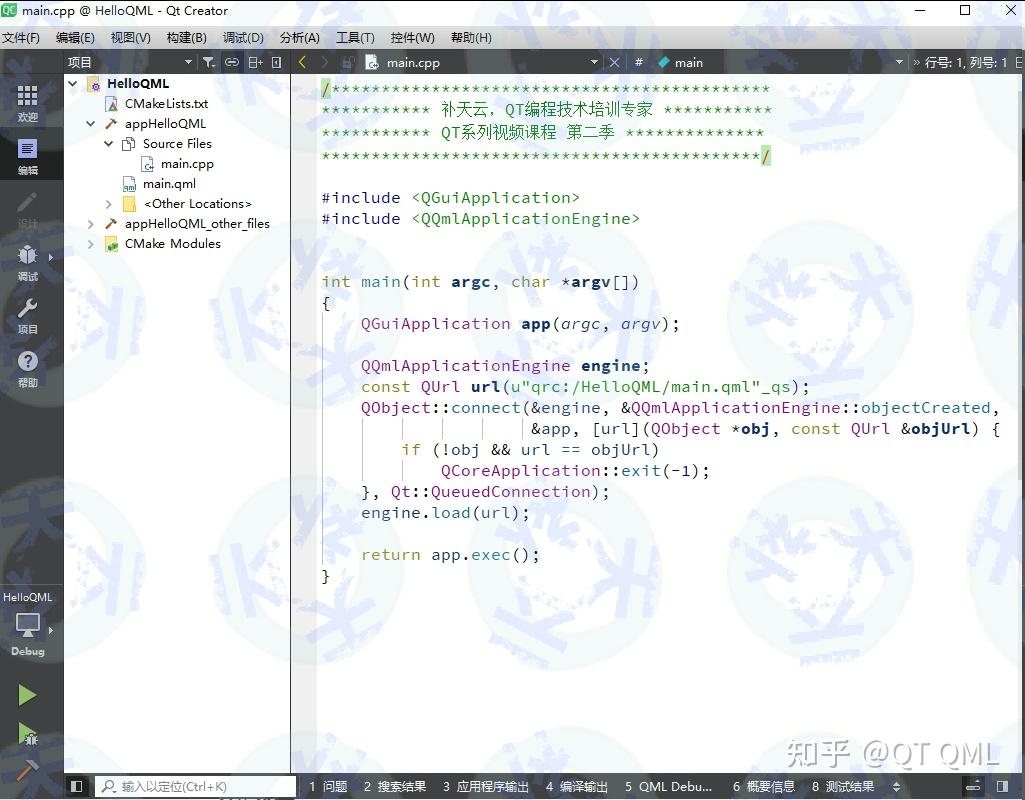Click the Debug kit selector button
Image resolution: width=1025 pixels, height=800 pixels.
(27, 625)
